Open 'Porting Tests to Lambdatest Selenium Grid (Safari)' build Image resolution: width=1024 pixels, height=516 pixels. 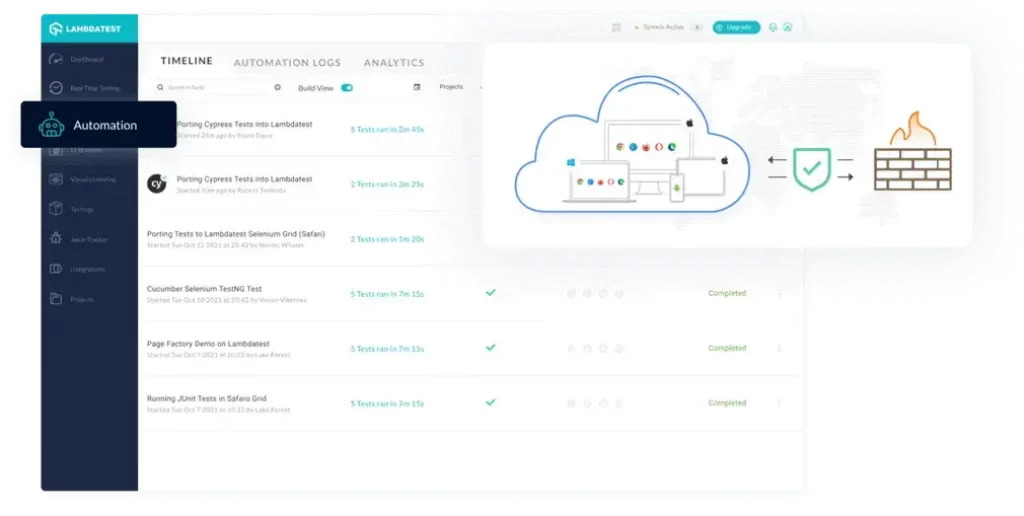(x=236, y=234)
